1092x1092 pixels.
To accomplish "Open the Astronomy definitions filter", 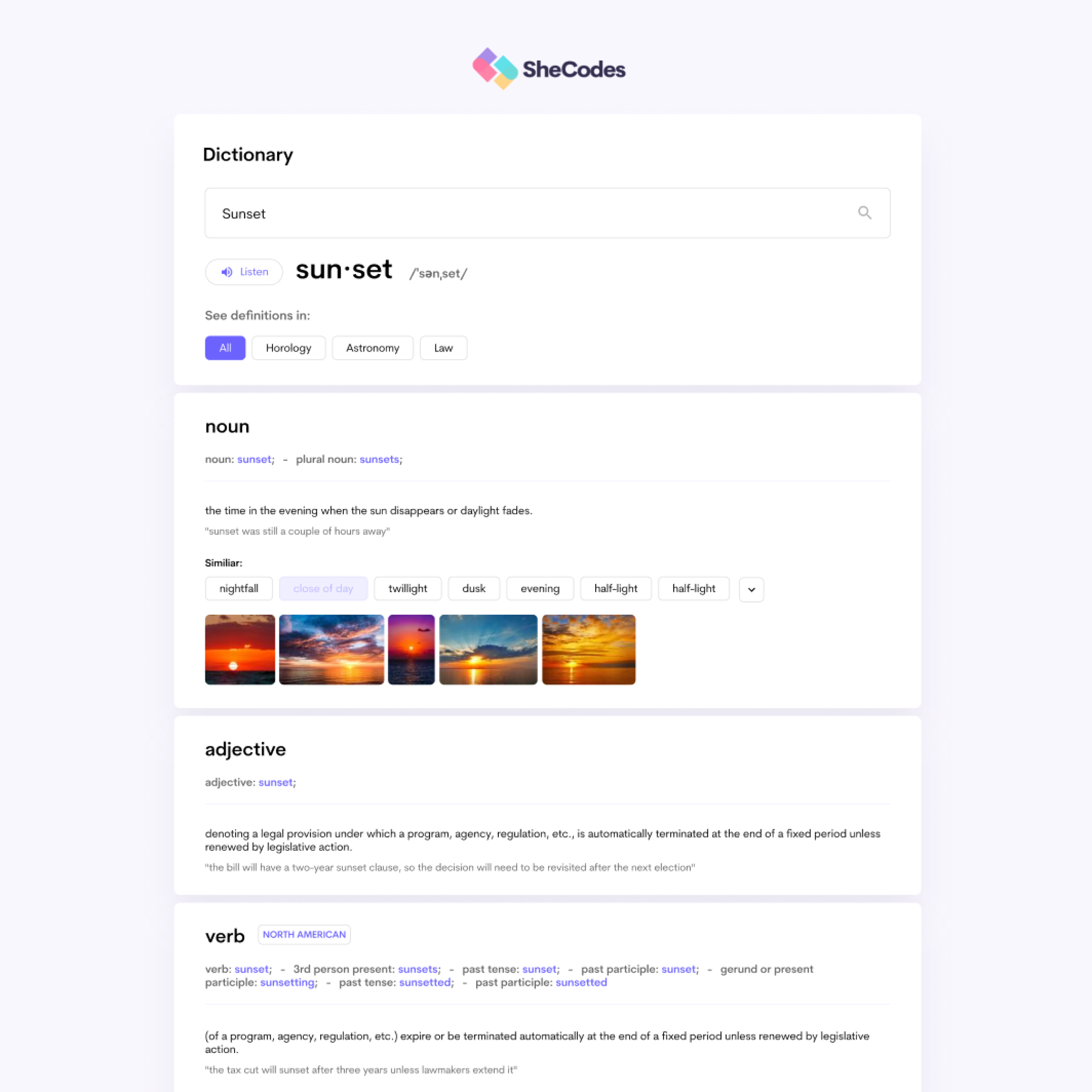I will click(x=372, y=348).
